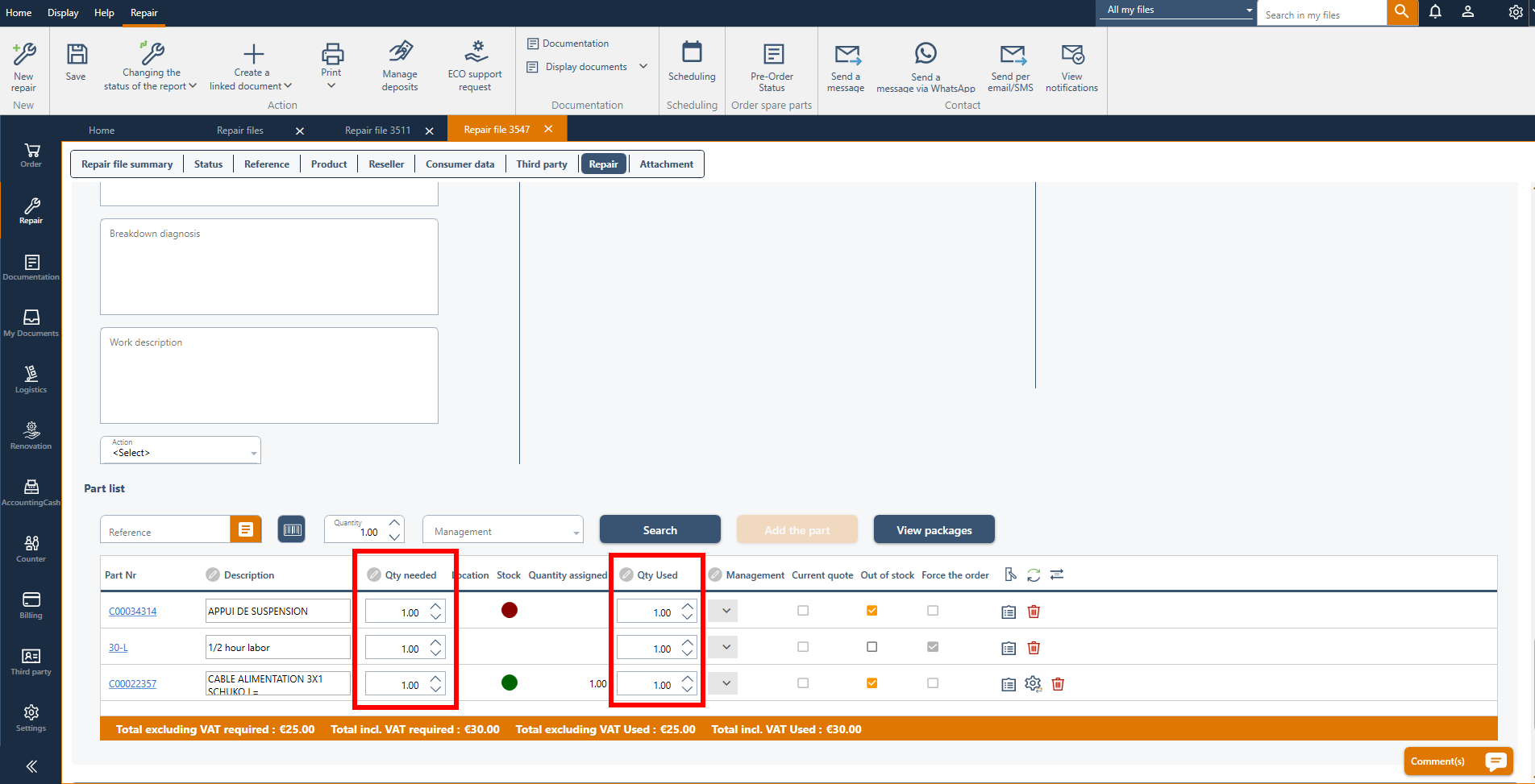
Task: Switch to the Attachment tab
Action: pyautogui.click(x=667, y=164)
